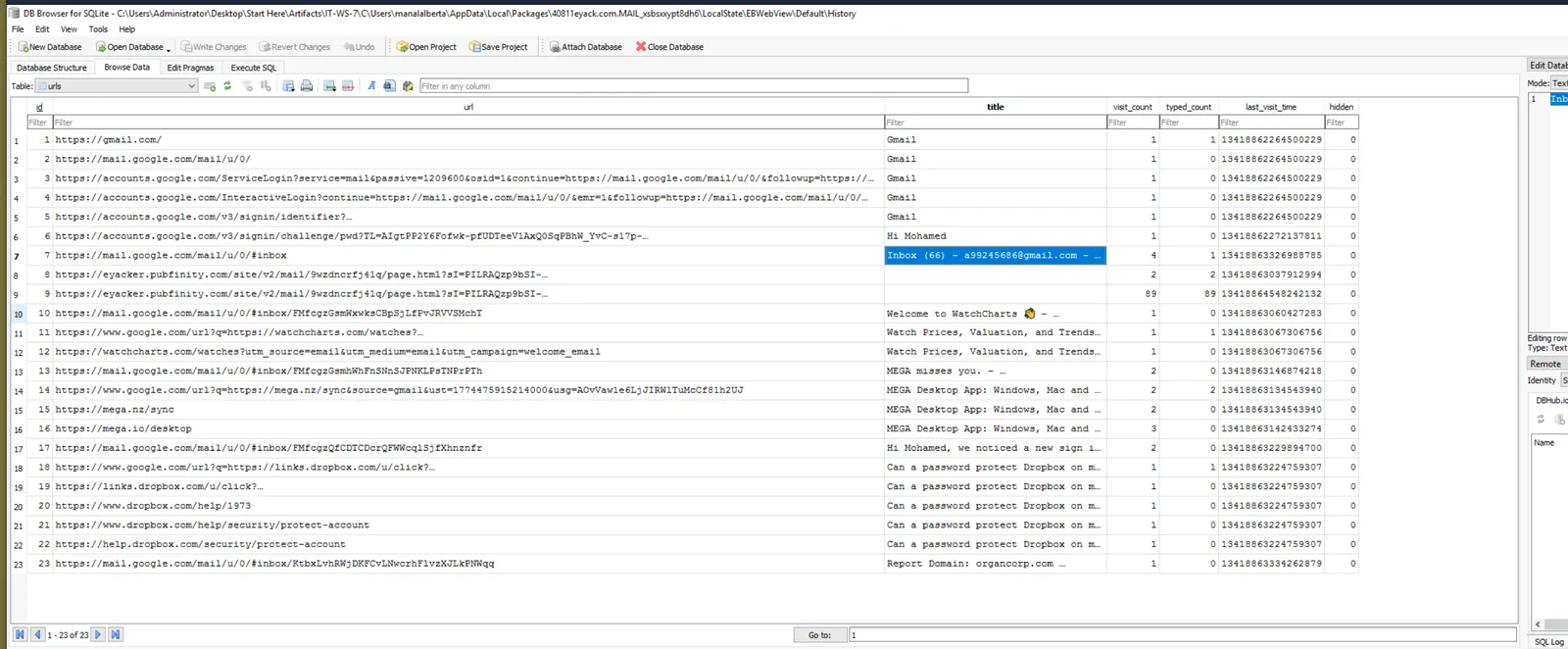Screen dimensions: 1568x649
Task: Sort by the typed_count column header
Action: point(1189,107)
